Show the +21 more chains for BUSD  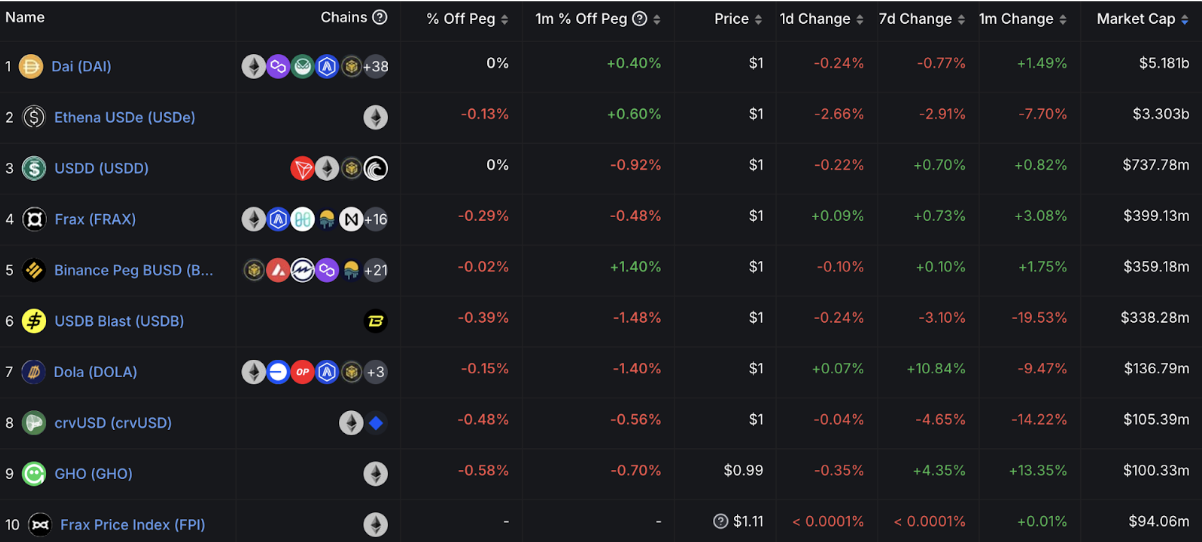(376, 270)
